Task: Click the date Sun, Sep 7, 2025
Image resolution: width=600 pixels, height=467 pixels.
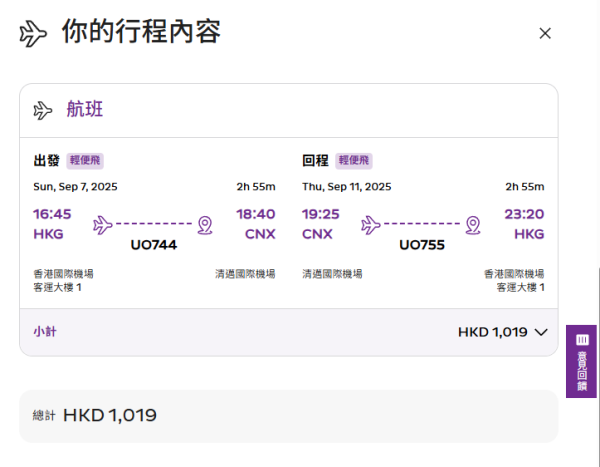Action: tap(75, 187)
